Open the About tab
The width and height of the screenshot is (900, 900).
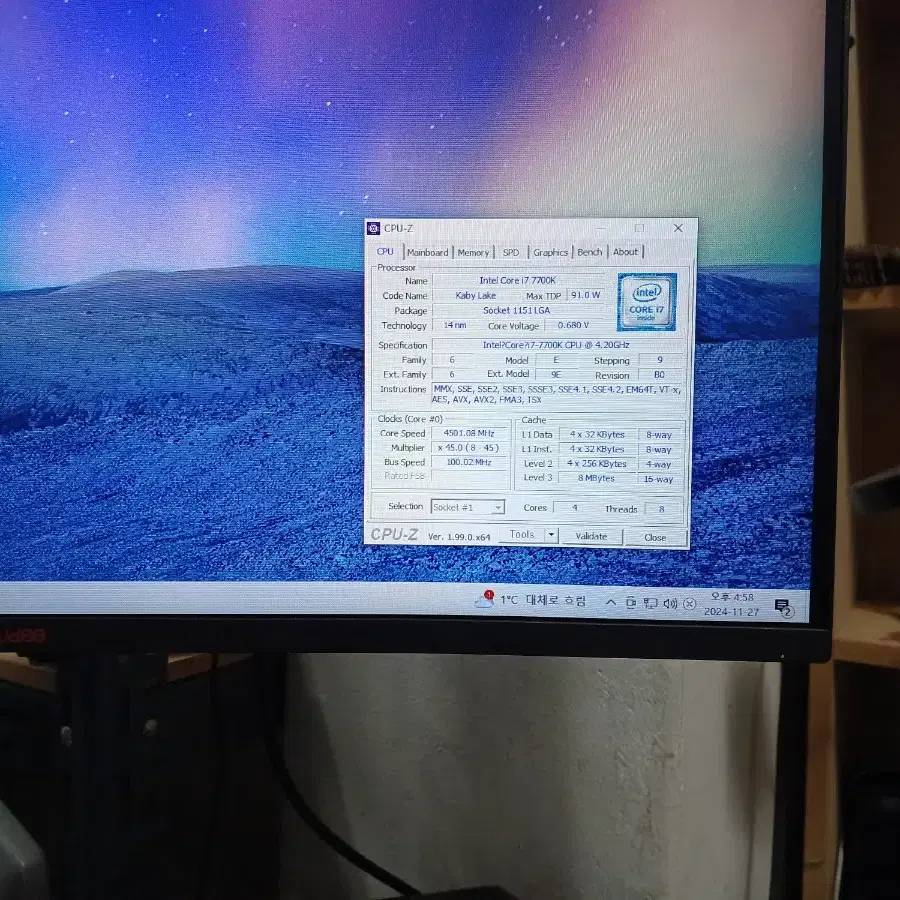(625, 252)
